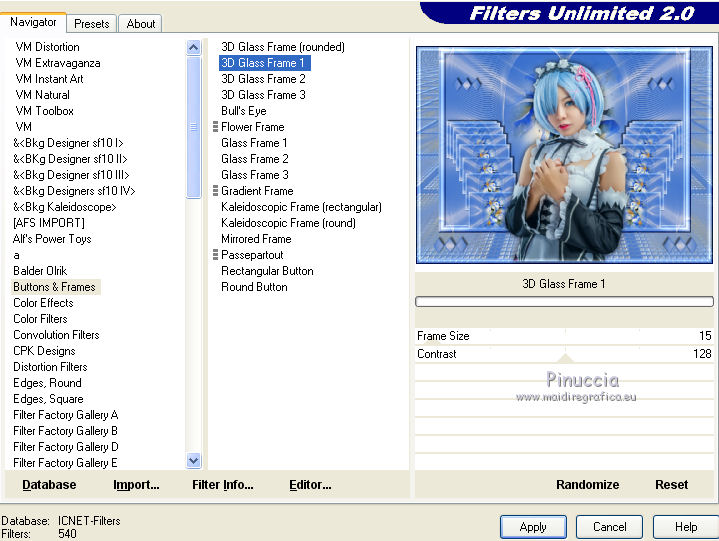Select Filter Factory Gallery D
This screenshot has width=719, height=541.
pos(66,447)
